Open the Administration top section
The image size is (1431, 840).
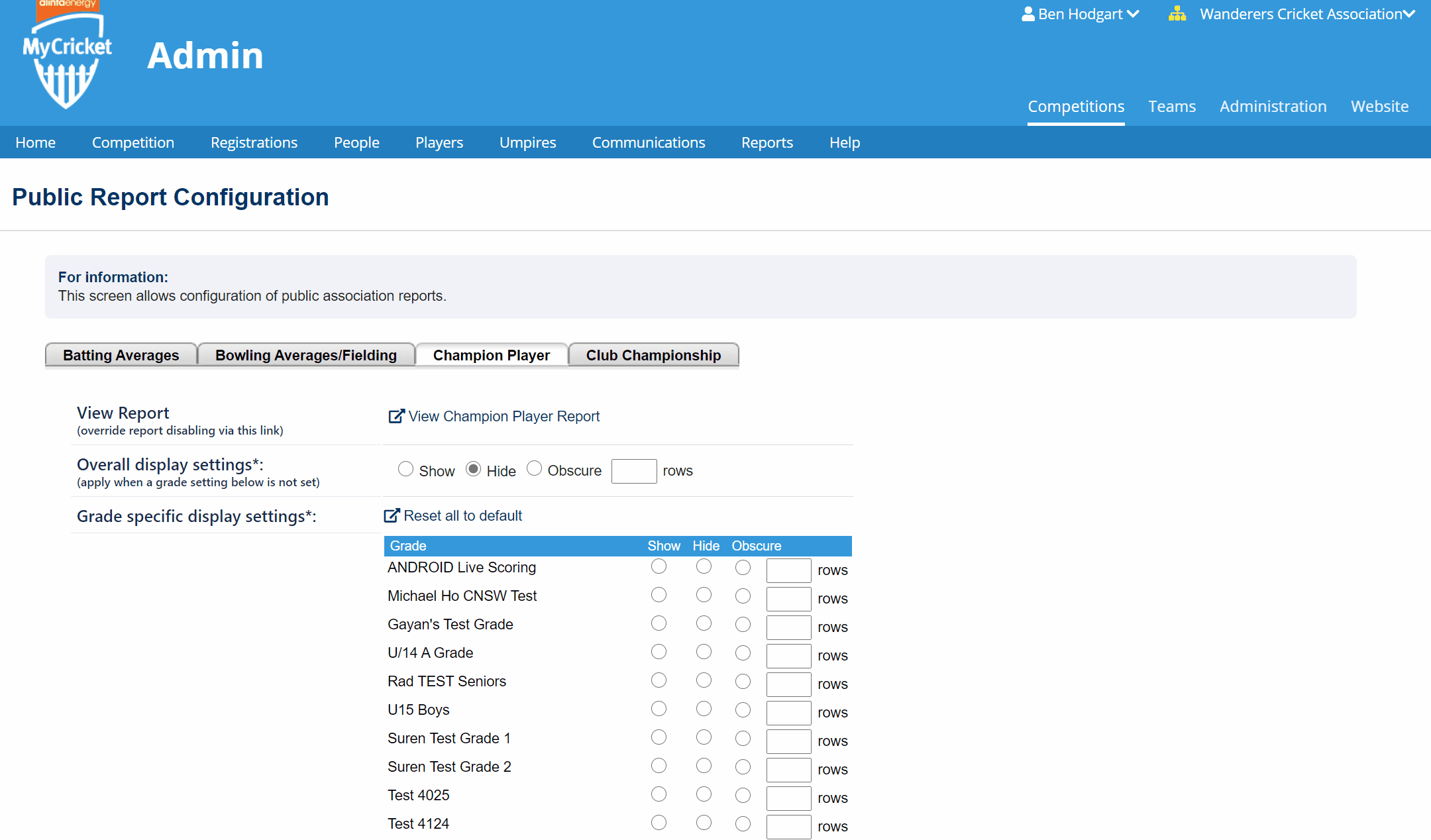coord(1273,107)
